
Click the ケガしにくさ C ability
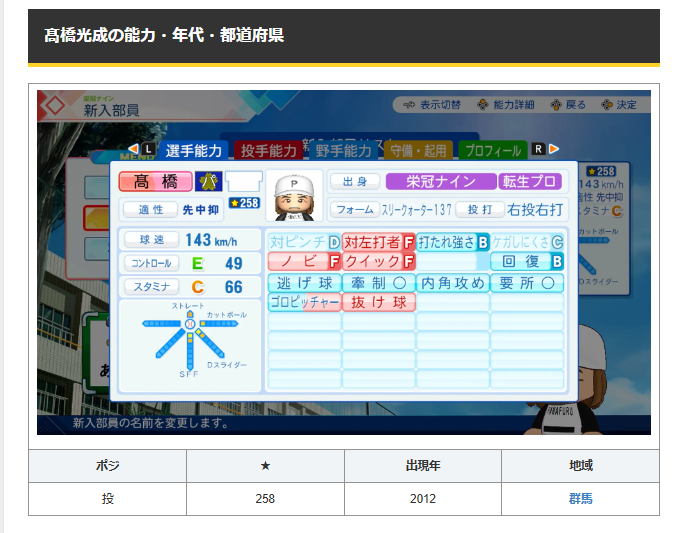[x=527, y=242]
